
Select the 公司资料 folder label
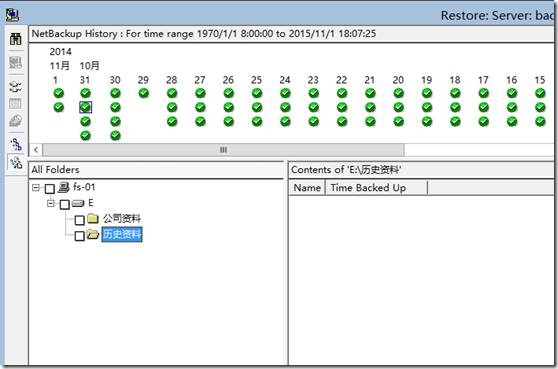[122, 218]
